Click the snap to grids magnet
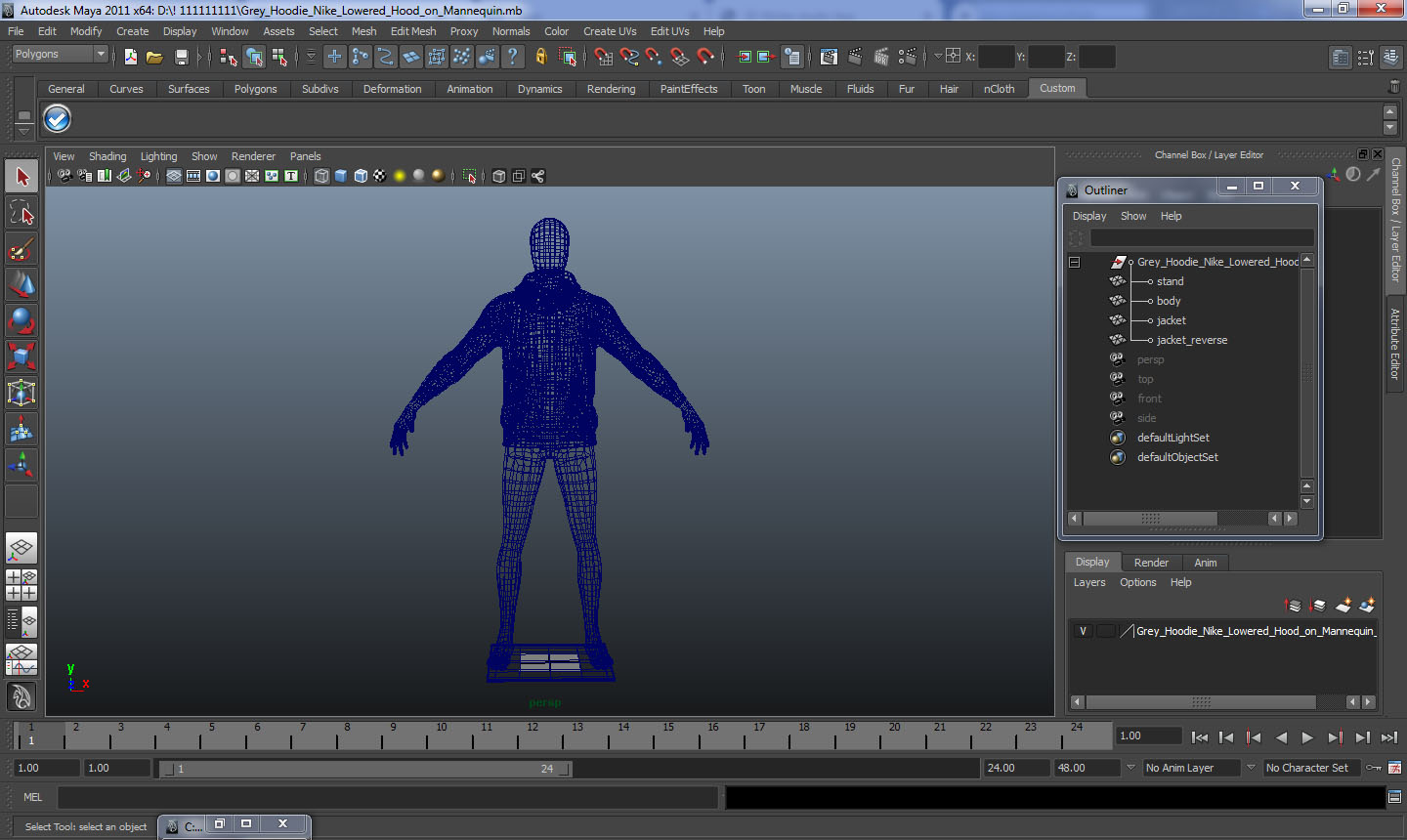1407x840 pixels. 604,57
